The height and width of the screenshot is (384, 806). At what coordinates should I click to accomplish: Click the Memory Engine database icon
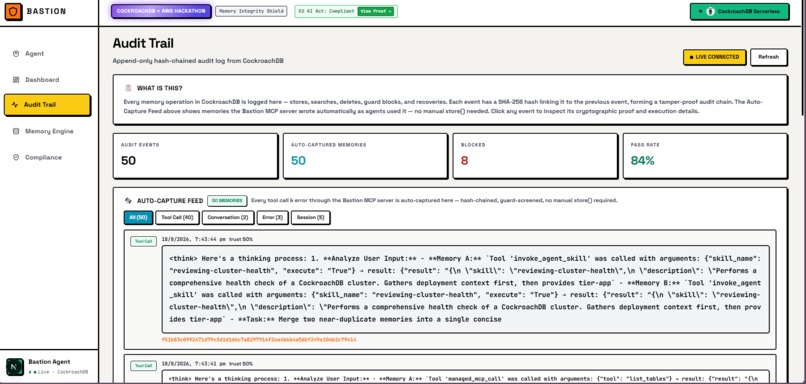(x=16, y=131)
